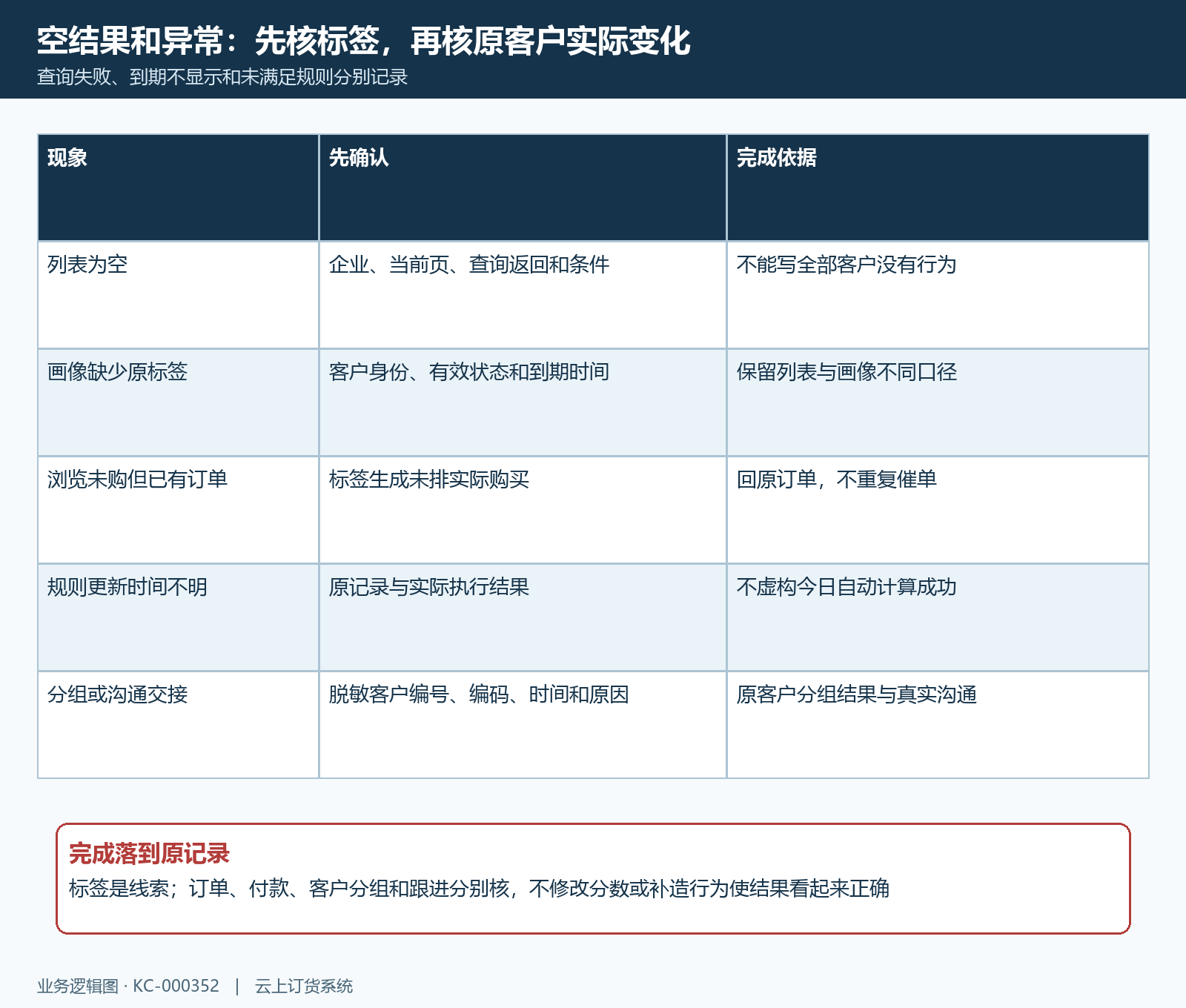
Task: Click the subtitle 查询失败、到期不显示和未满足规则分别记录
Action: click(x=222, y=77)
